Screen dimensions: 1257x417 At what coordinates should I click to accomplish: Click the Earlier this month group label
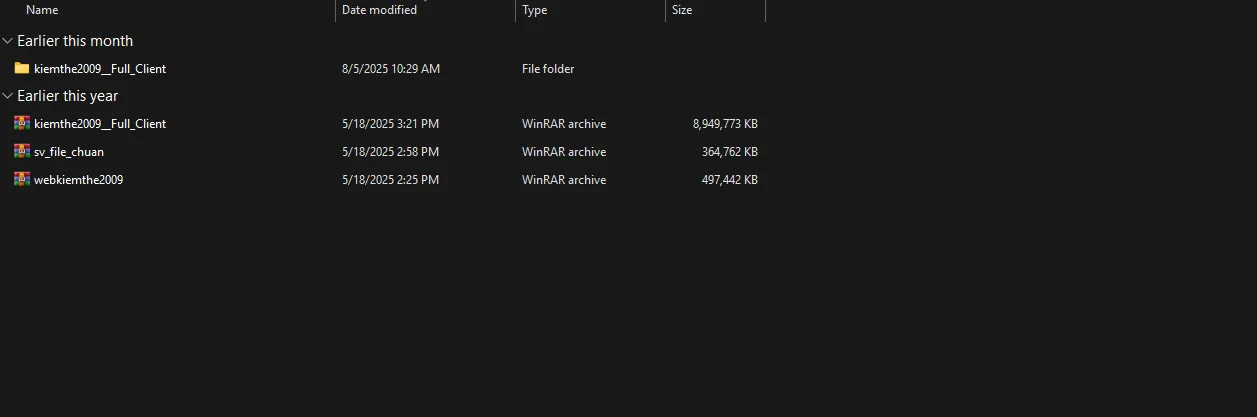75,41
